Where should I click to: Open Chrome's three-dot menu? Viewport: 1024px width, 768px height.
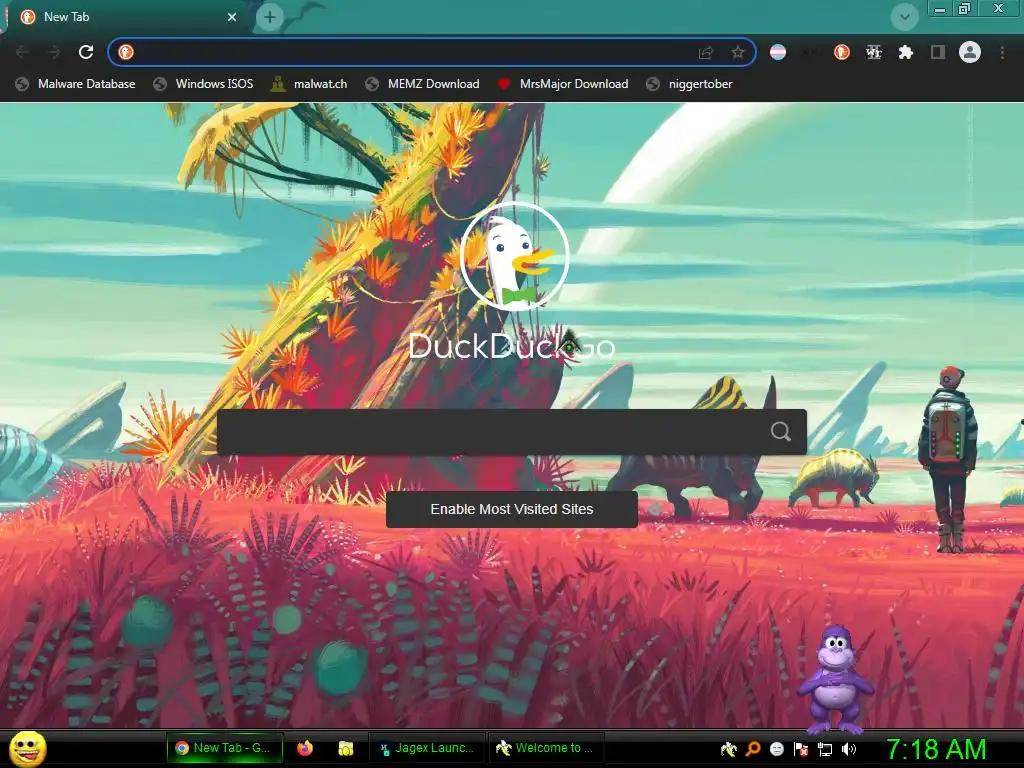[1002, 52]
